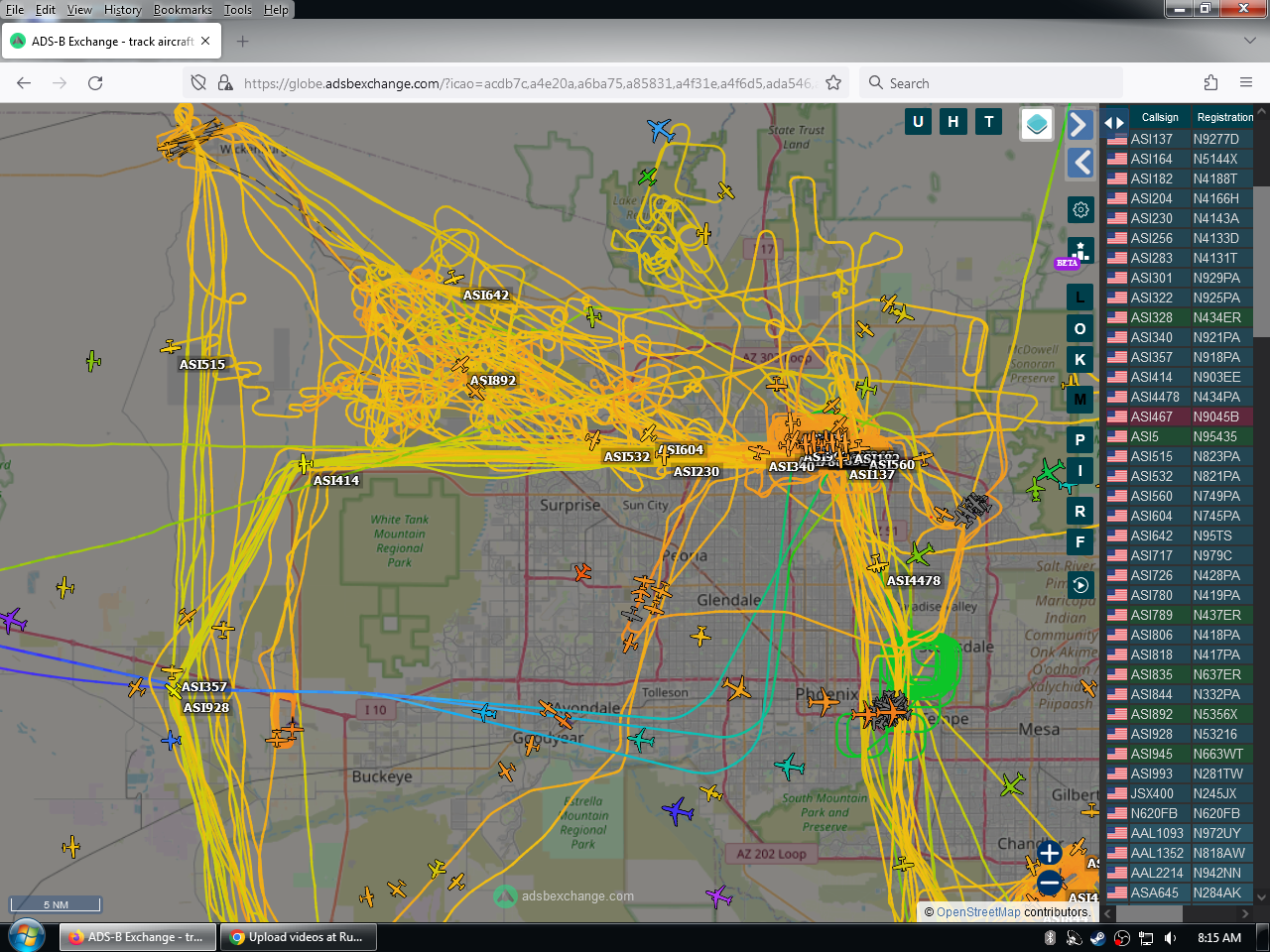Open the volume speaker tray icon
The image size is (1270, 952).
(x=1170, y=937)
